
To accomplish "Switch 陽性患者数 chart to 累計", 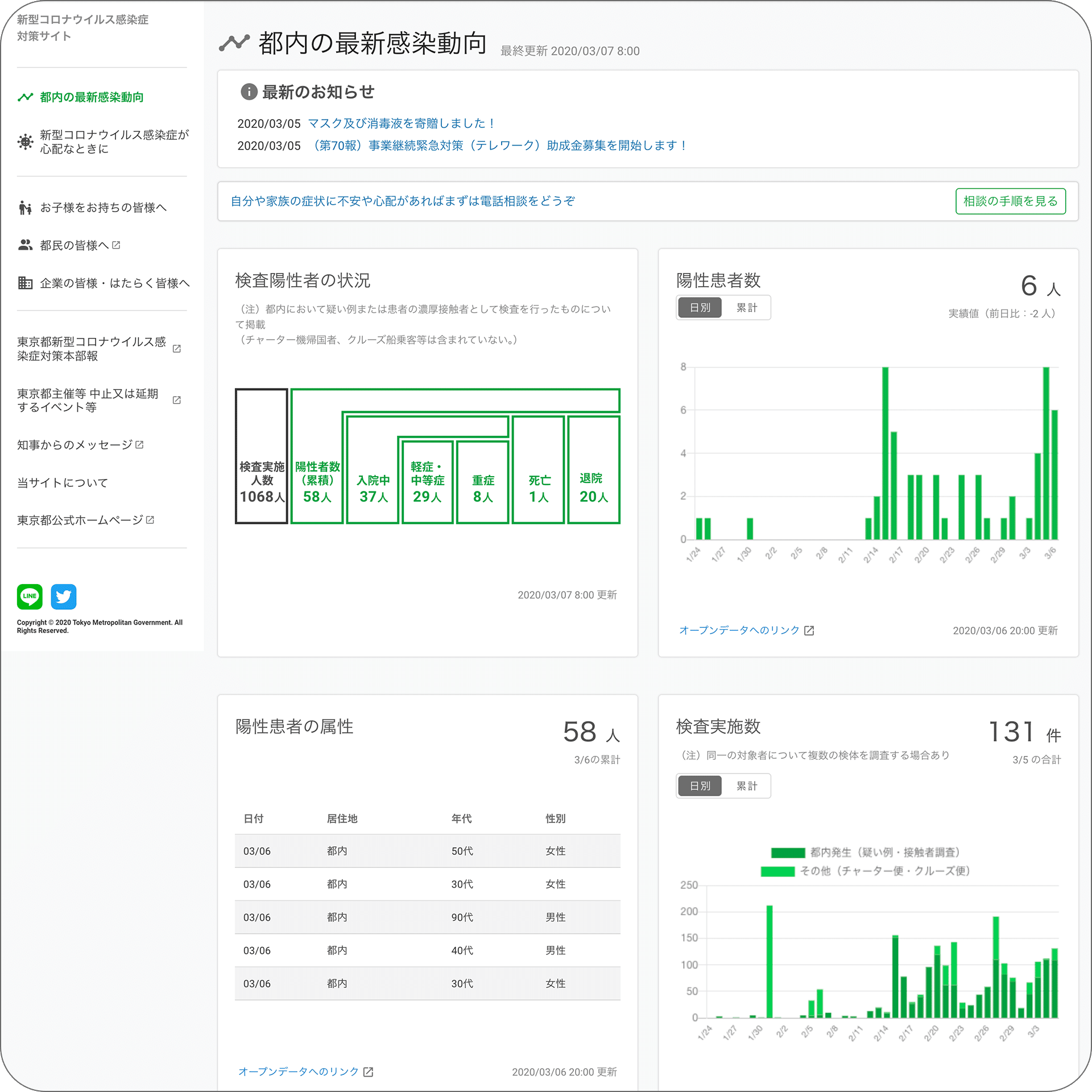I will point(746,308).
